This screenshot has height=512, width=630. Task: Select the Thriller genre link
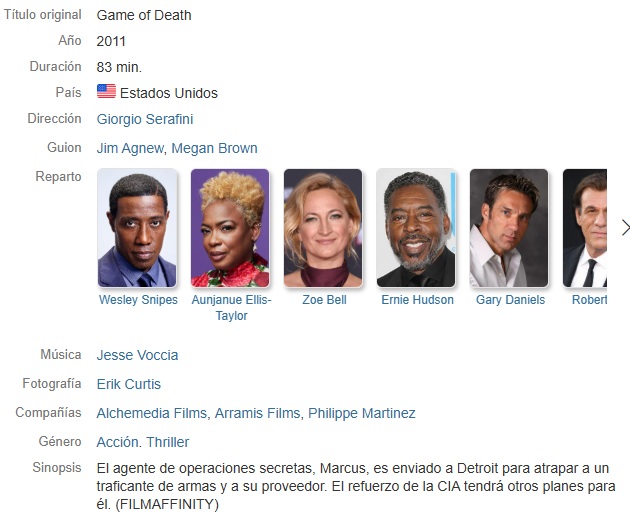[x=168, y=442]
